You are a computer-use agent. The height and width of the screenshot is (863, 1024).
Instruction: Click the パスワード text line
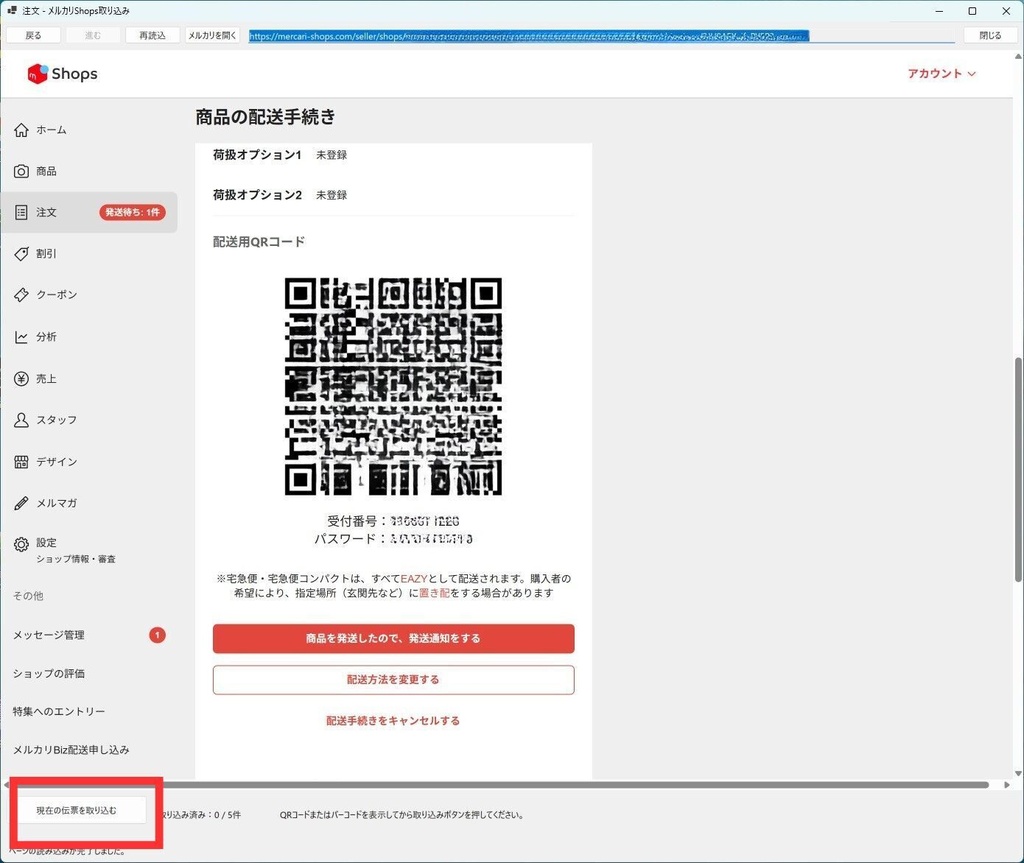coord(393,539)
